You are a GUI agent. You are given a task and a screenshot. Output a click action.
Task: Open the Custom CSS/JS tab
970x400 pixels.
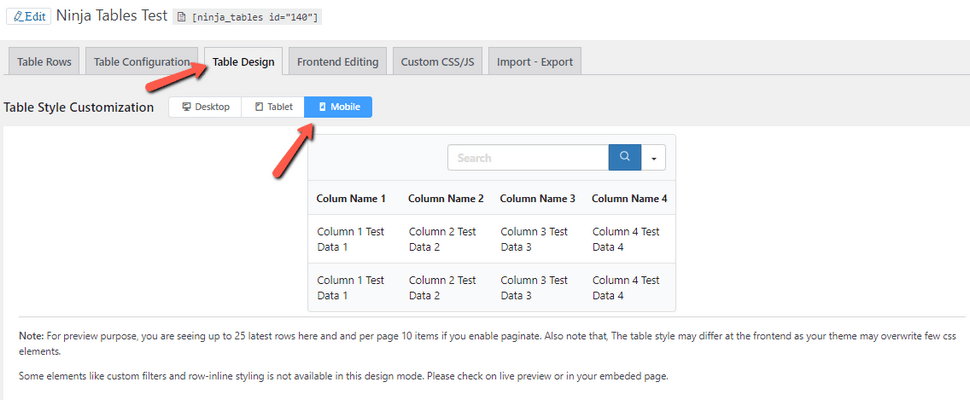point(437,61)
